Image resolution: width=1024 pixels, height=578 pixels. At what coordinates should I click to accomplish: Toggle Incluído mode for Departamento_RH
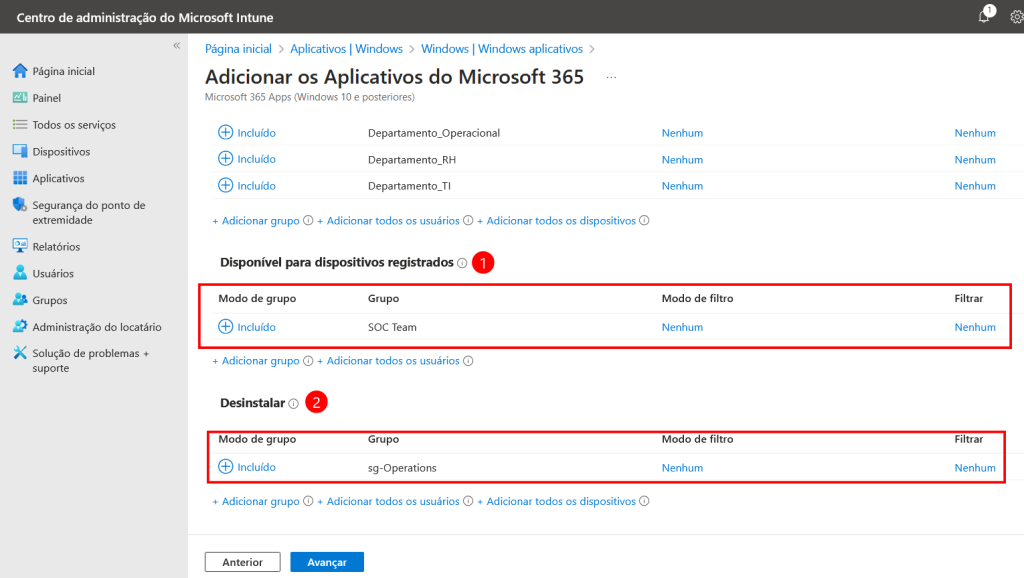click(247, 159)
